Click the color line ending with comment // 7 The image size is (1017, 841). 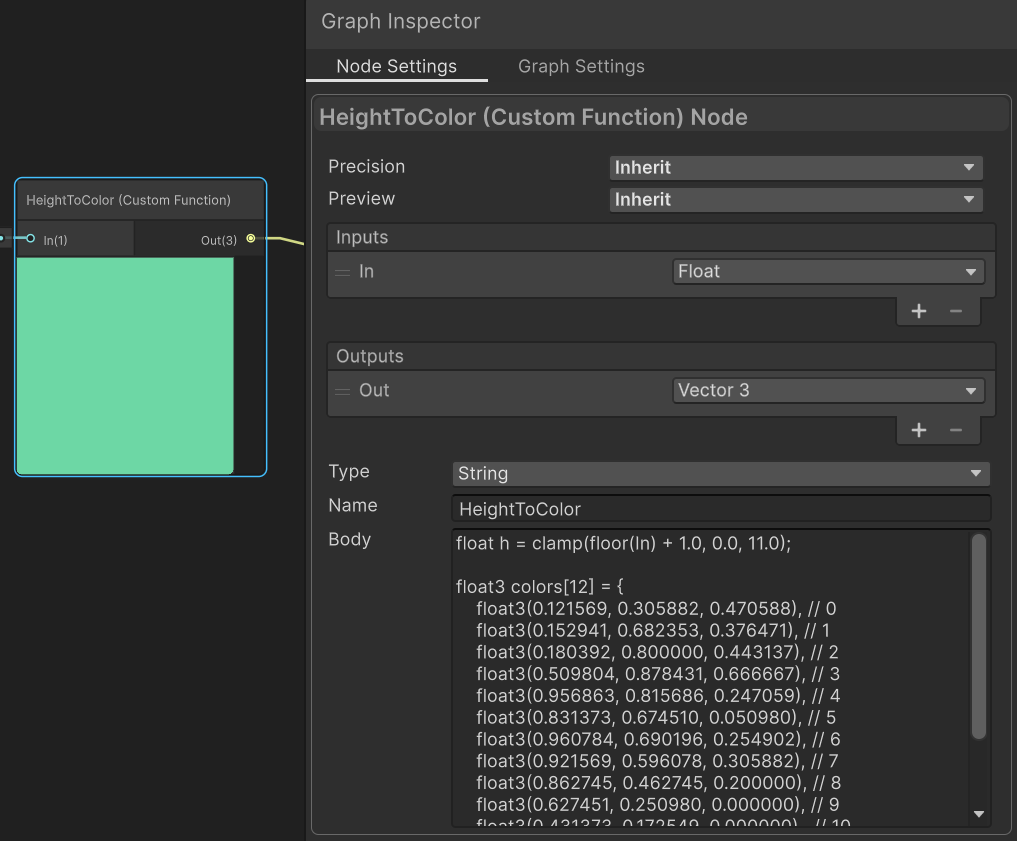[x=657, y=761]
